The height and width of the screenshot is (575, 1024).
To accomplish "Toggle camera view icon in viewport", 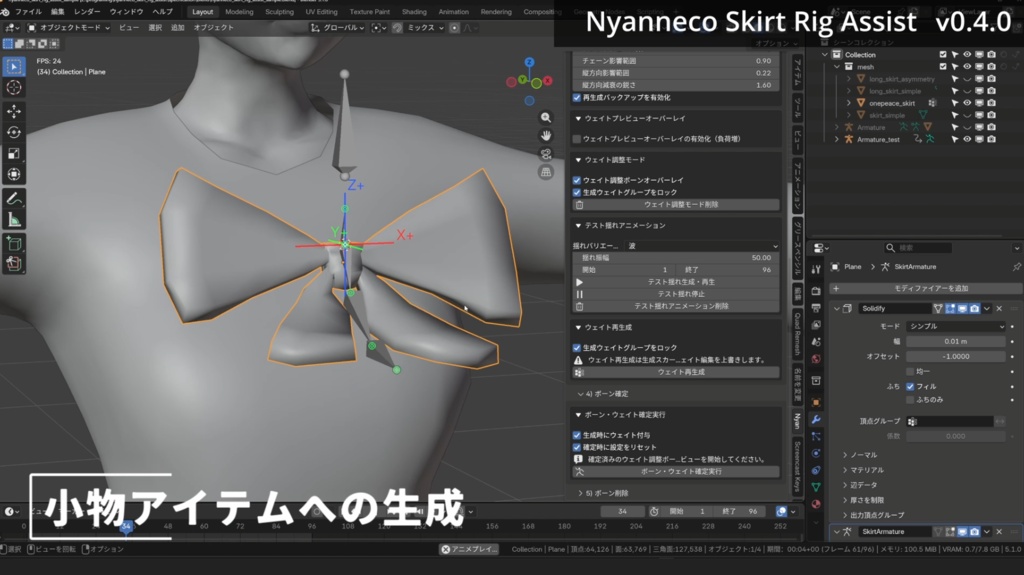I will click(545, 154).
